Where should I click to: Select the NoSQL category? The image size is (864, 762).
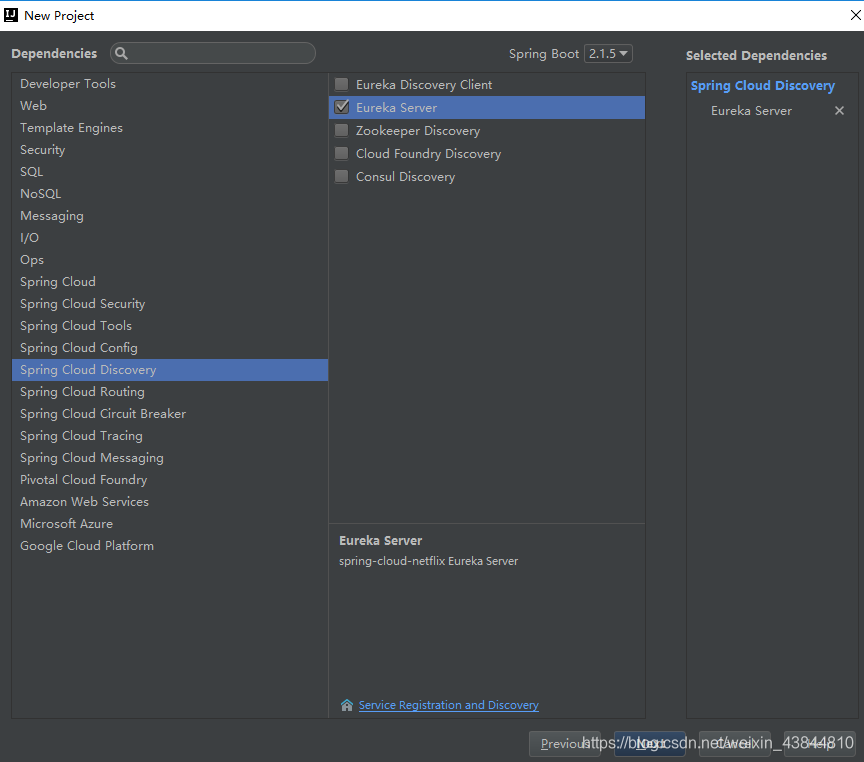(x=170, y=194)
